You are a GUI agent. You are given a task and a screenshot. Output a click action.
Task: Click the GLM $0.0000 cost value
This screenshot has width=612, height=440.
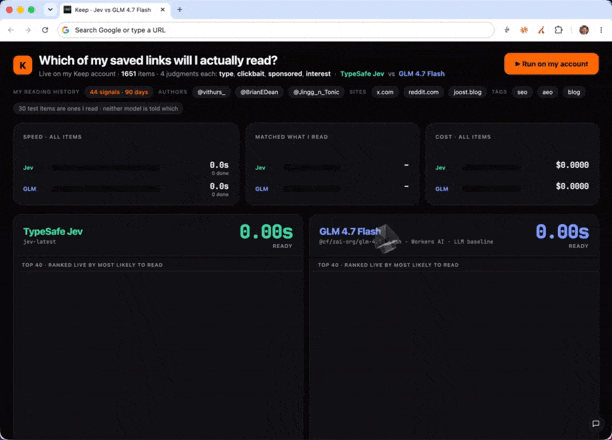(x=572, y=186)
